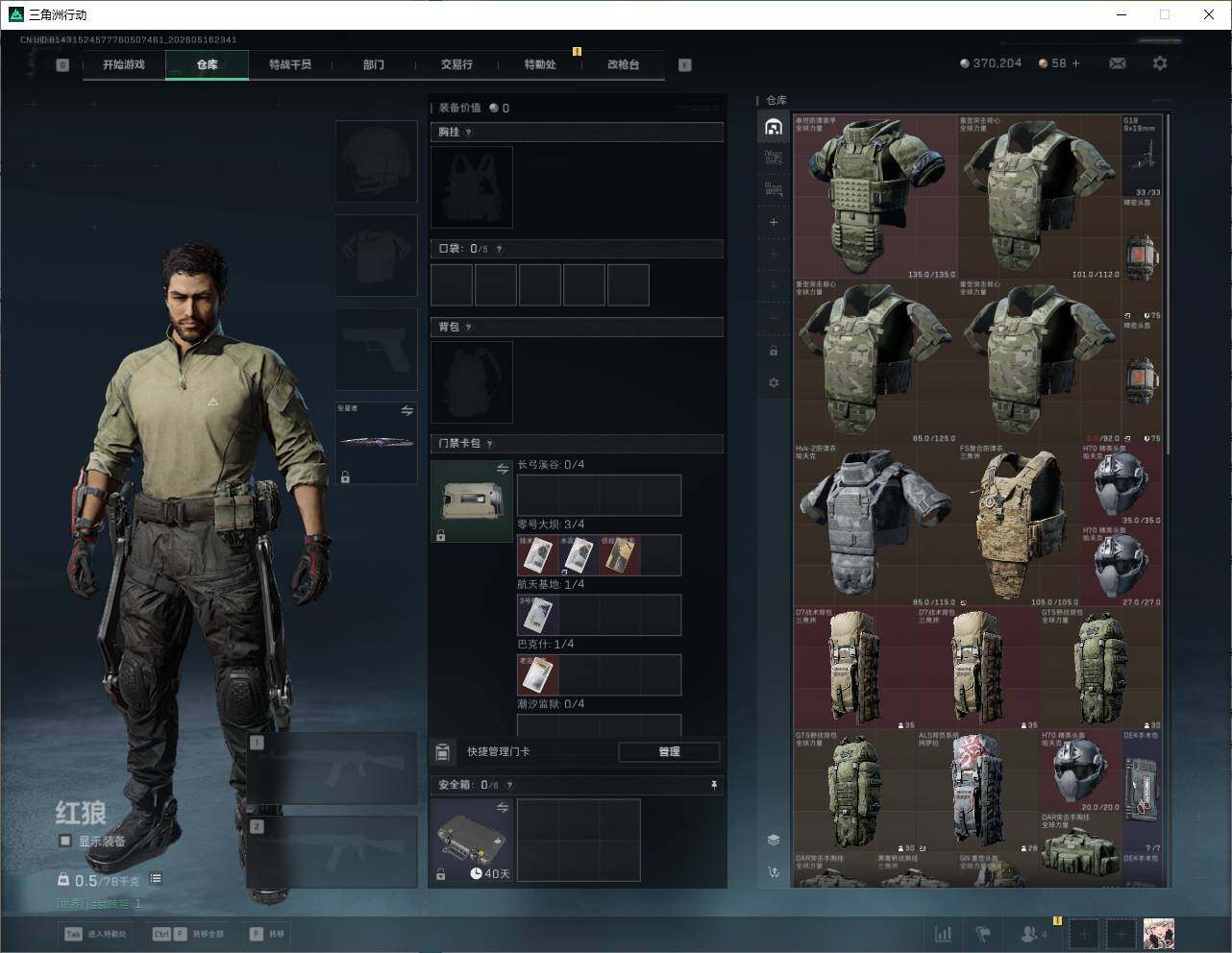Image resolution: width=1232 pixels, height=953 pixels.
Task: Open the 部门 tab
Action: 374,64
